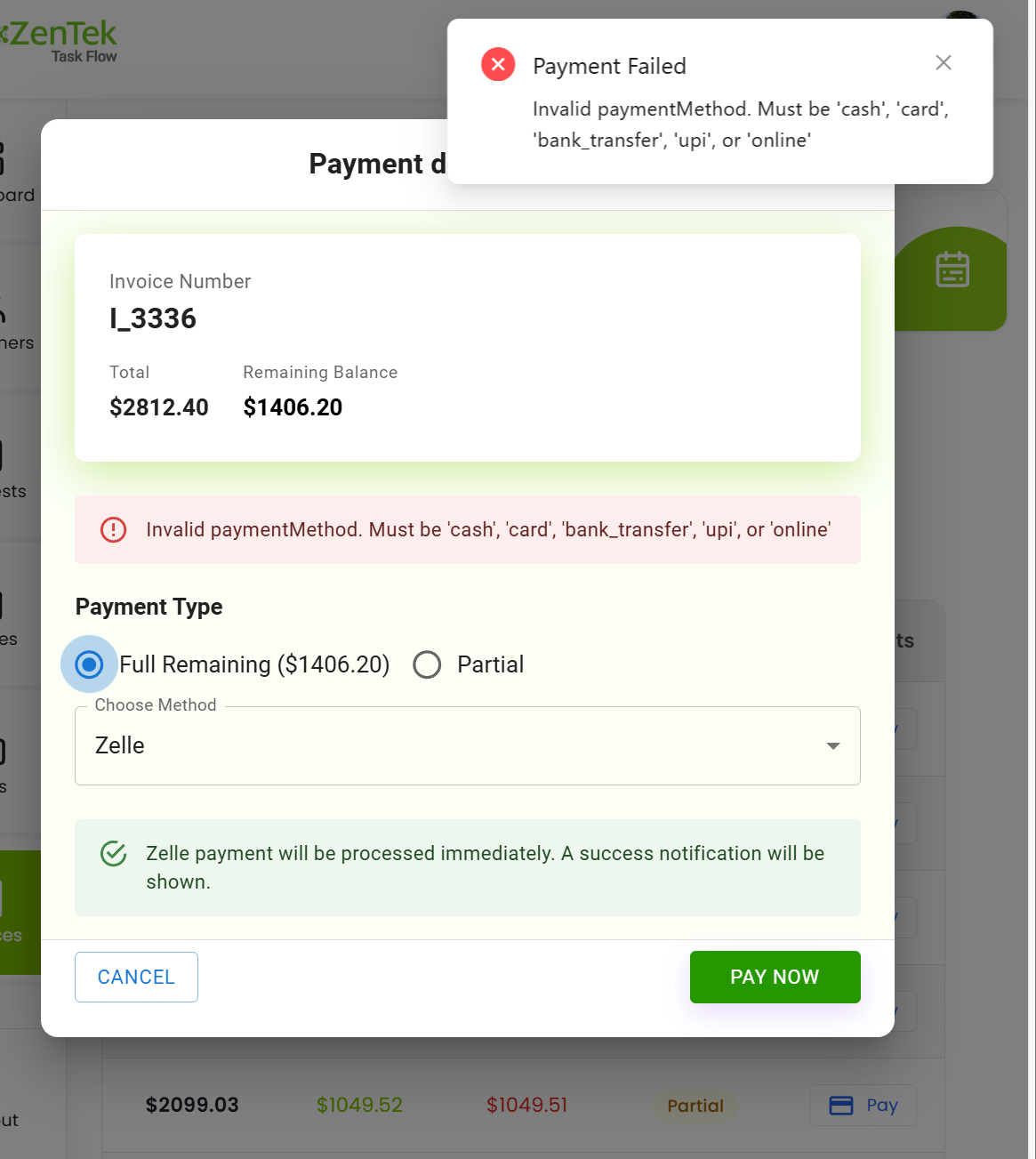Screen dimensions: 1036x1159
Task: Click the warning icon in the red inline alert
Action: coord(113,529)
